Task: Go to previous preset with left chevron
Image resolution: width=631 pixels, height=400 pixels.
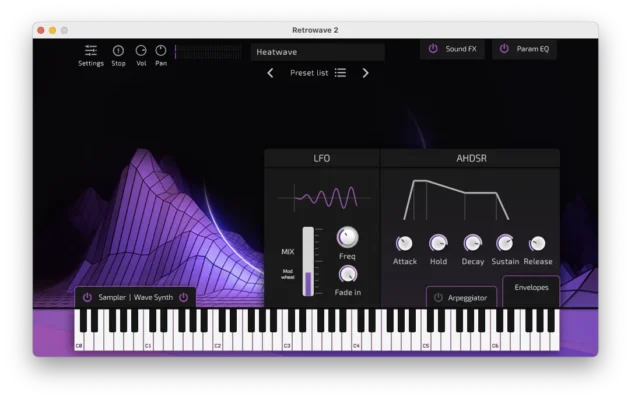Action: coord(270,73)
